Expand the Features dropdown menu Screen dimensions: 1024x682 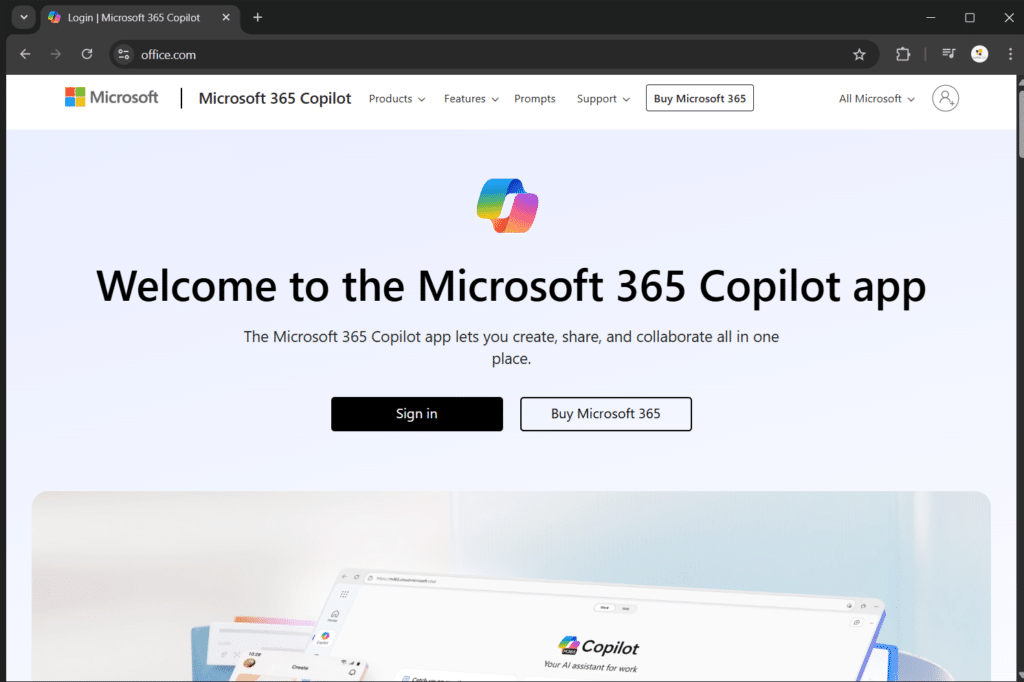click(470, 99)
